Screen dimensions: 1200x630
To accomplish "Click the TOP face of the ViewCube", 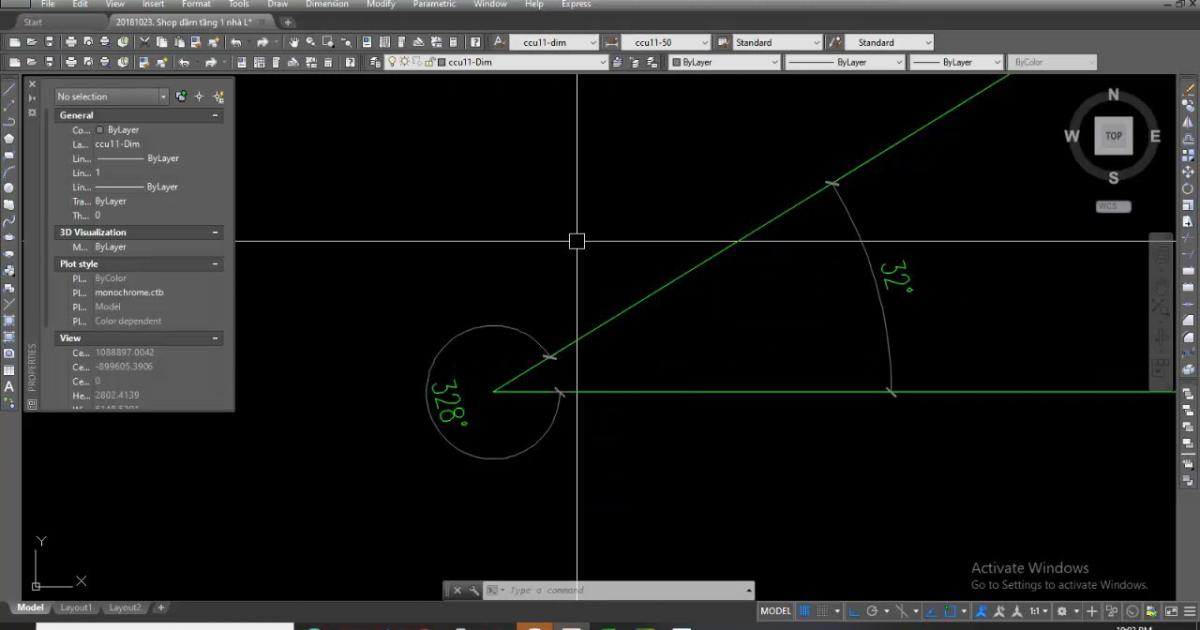I will pos(1113,136).
